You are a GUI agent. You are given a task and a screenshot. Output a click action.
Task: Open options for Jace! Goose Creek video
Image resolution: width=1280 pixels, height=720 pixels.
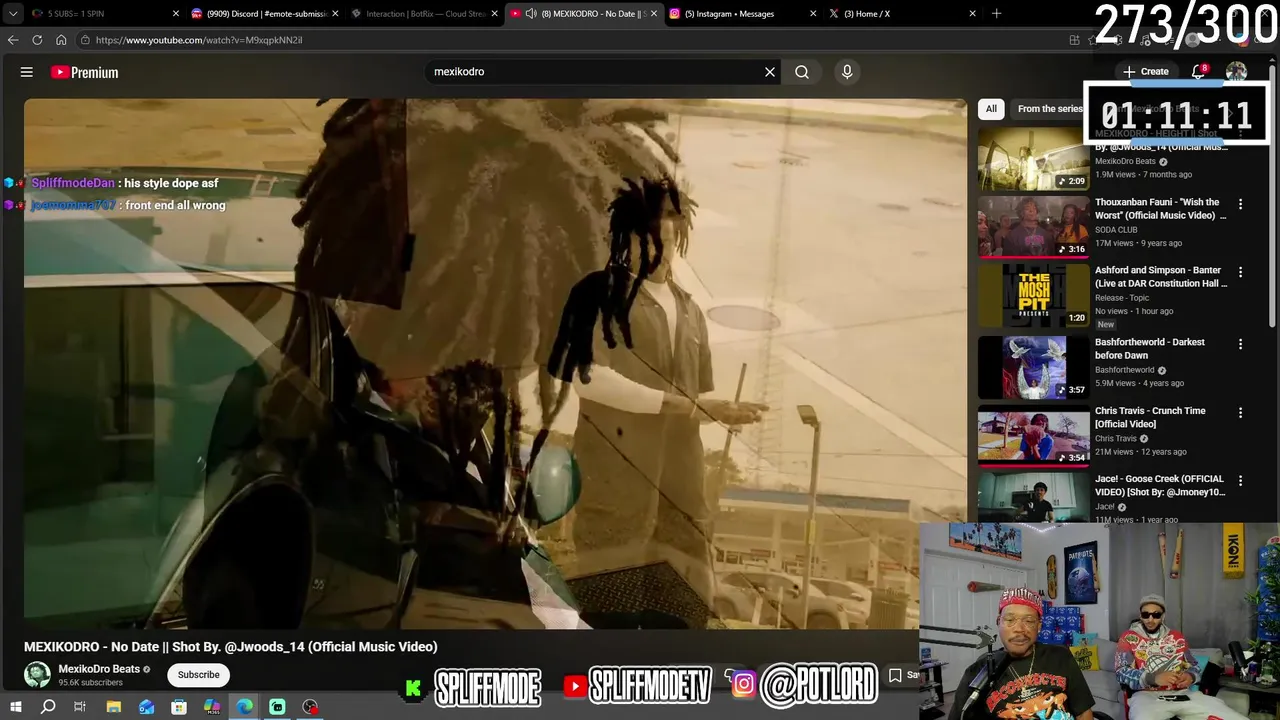pyautogui.click(x=1241, y=480)
